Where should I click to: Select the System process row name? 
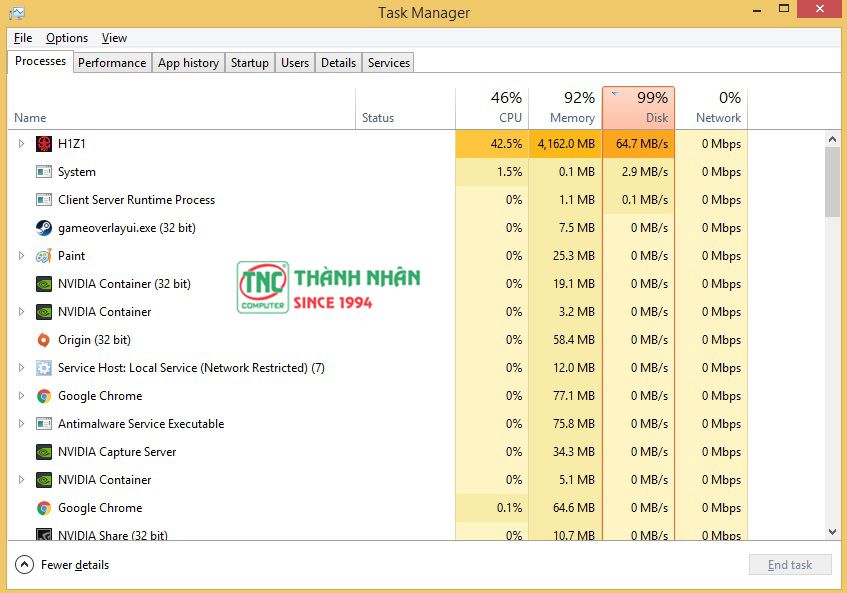tap(77, 172)
